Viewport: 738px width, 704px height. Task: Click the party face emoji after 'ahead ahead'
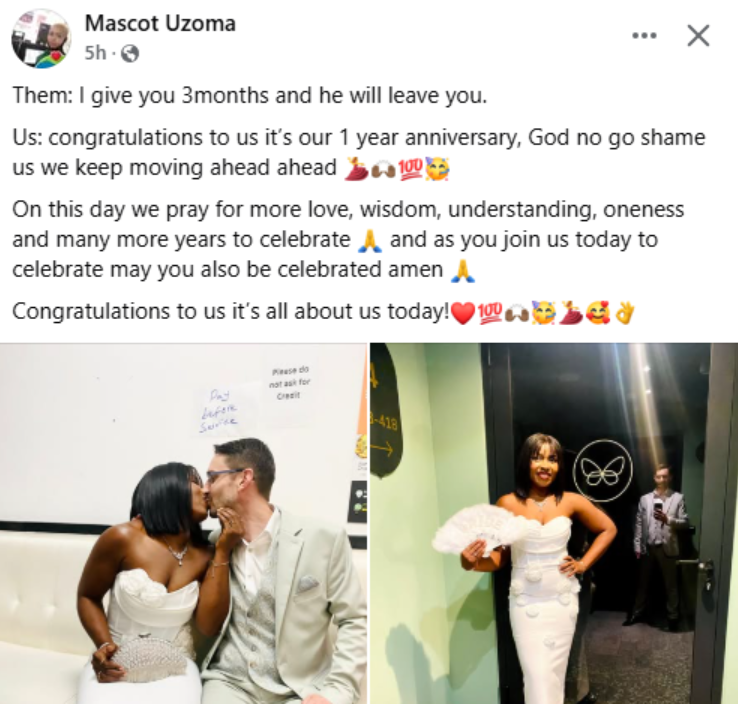pos(437,169)
